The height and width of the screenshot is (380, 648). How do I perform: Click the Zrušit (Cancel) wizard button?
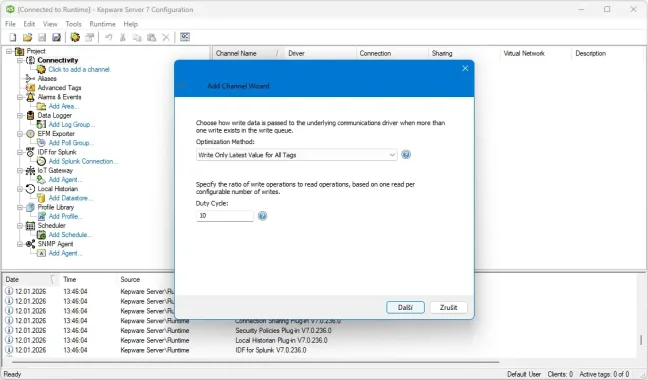[448, 307]
